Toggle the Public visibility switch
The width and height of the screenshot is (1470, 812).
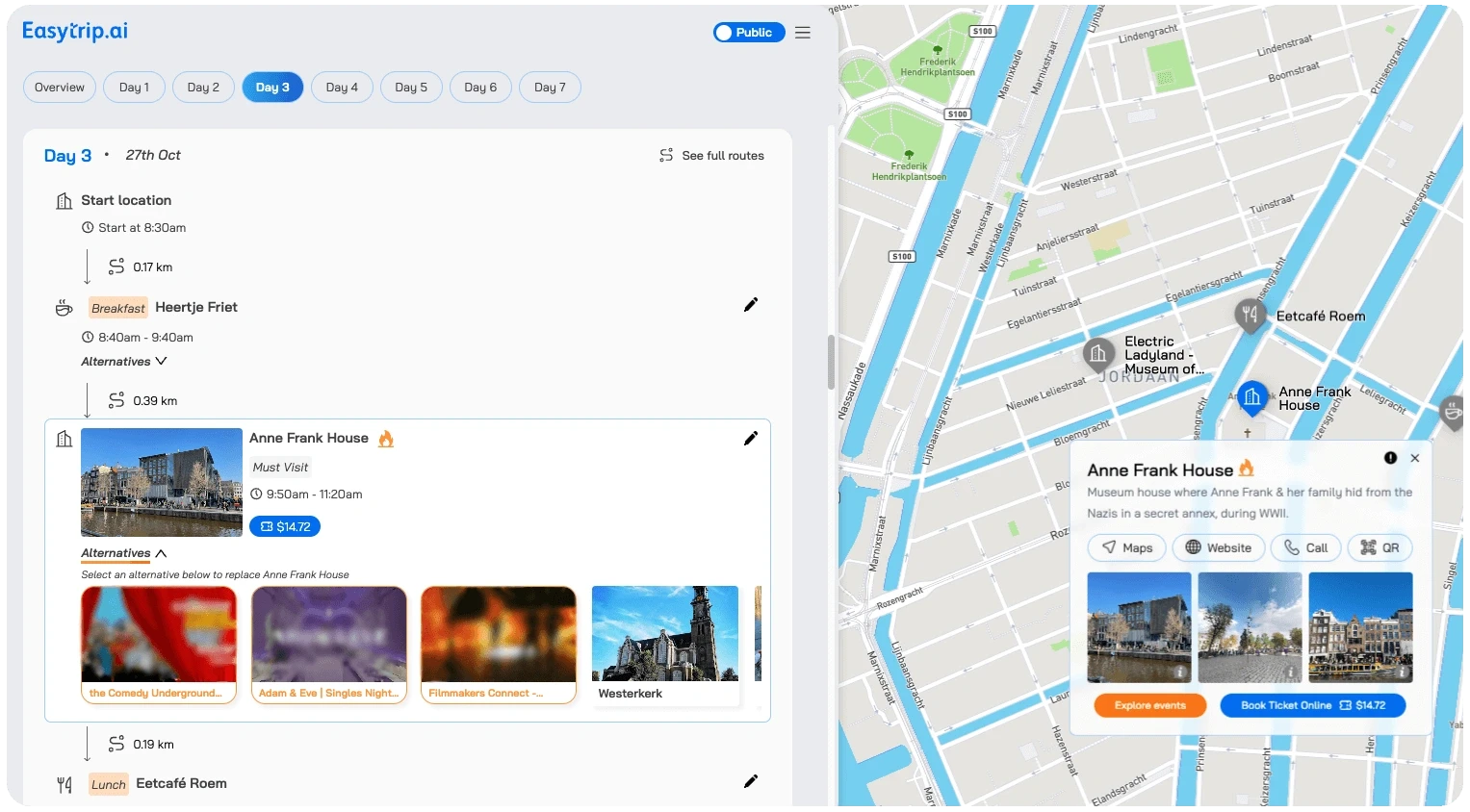(x=749, y=33)
